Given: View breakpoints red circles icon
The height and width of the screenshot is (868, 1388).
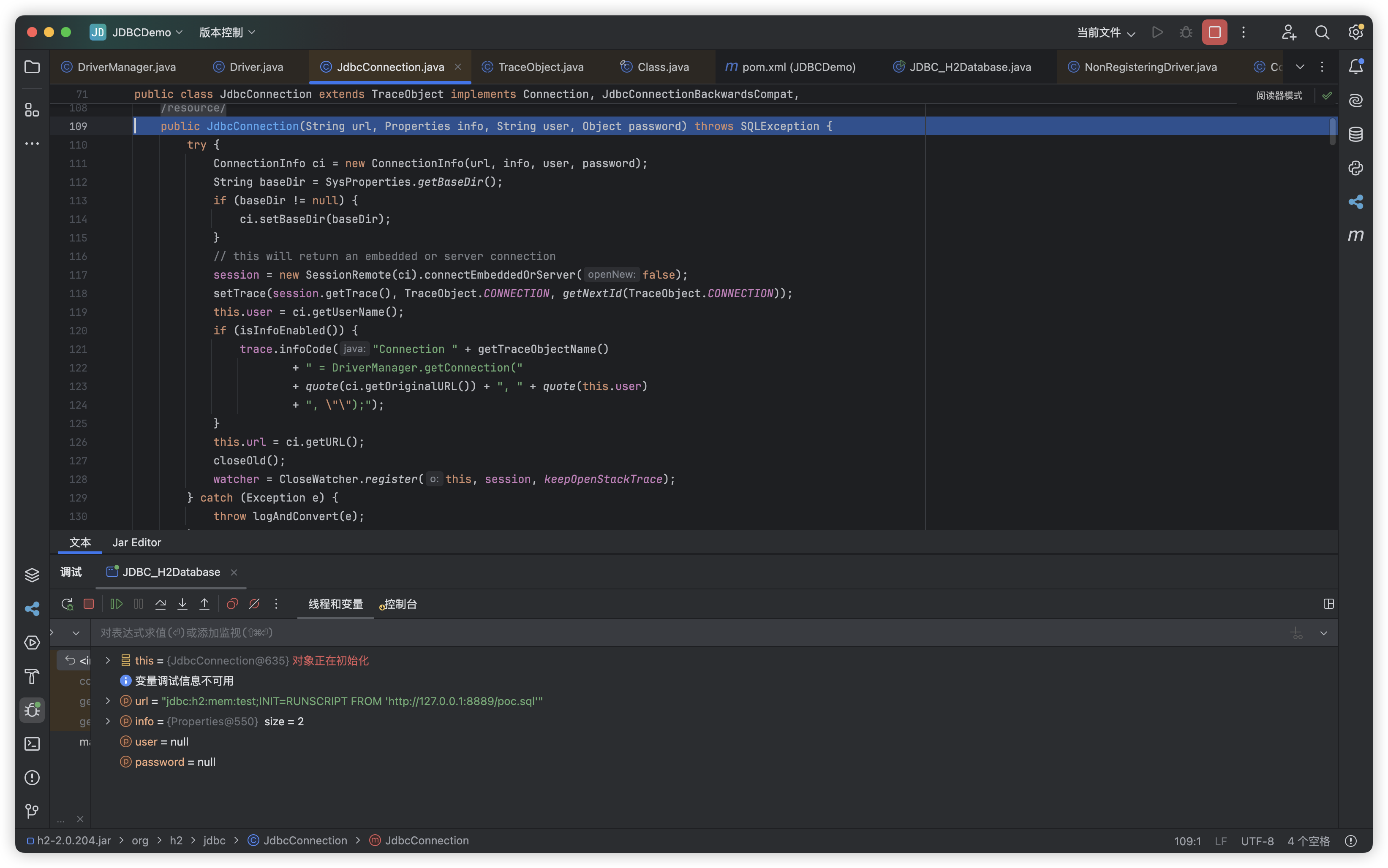Looking at the screenshot, I should (x=232, y=604).
